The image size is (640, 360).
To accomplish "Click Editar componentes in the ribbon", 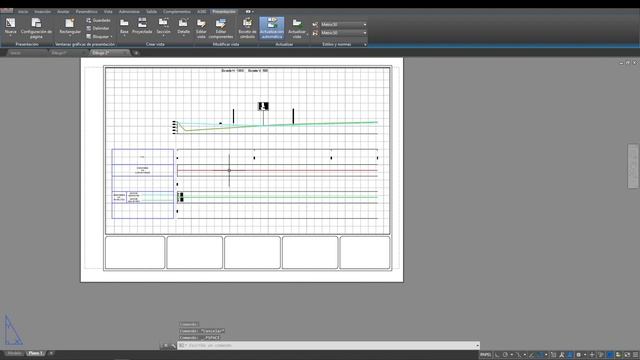I will [221, 28].
